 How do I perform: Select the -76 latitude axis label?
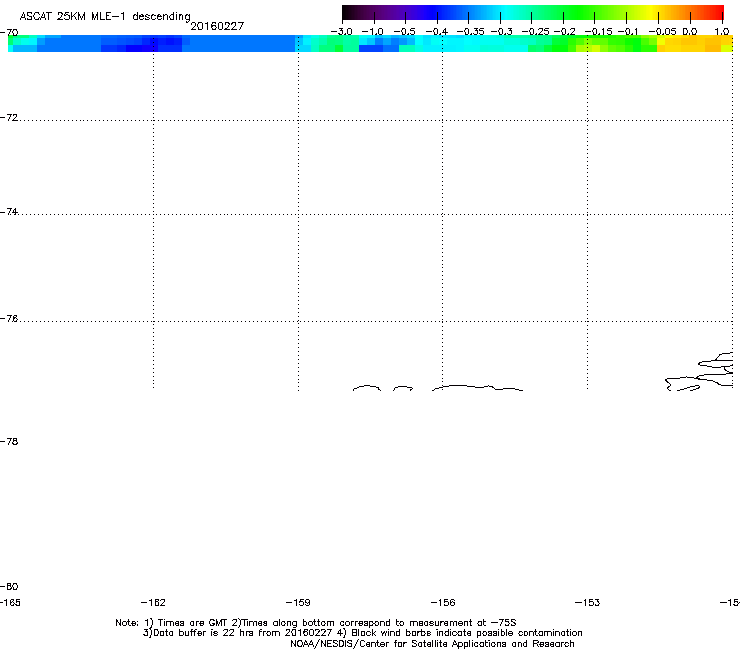click(9, 319)
